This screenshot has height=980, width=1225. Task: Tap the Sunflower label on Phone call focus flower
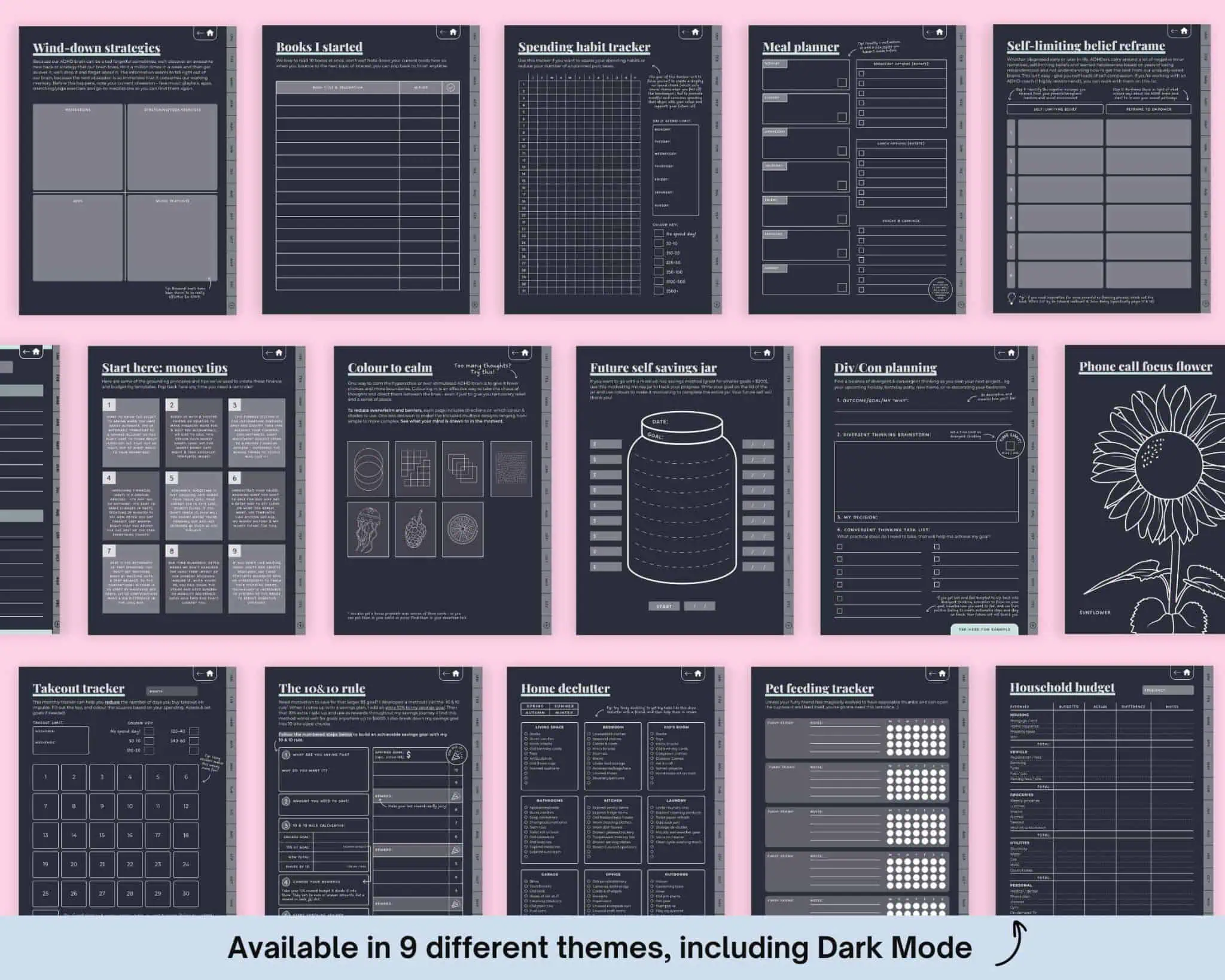click(1095, 613)
